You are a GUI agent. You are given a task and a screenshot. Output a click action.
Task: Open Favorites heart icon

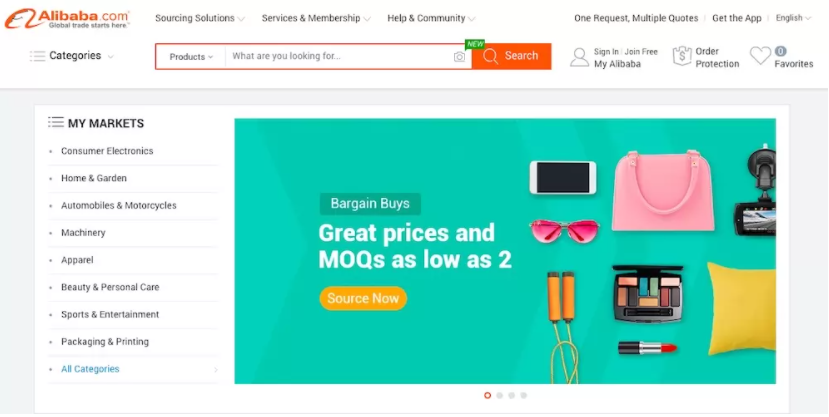(760, 55)
